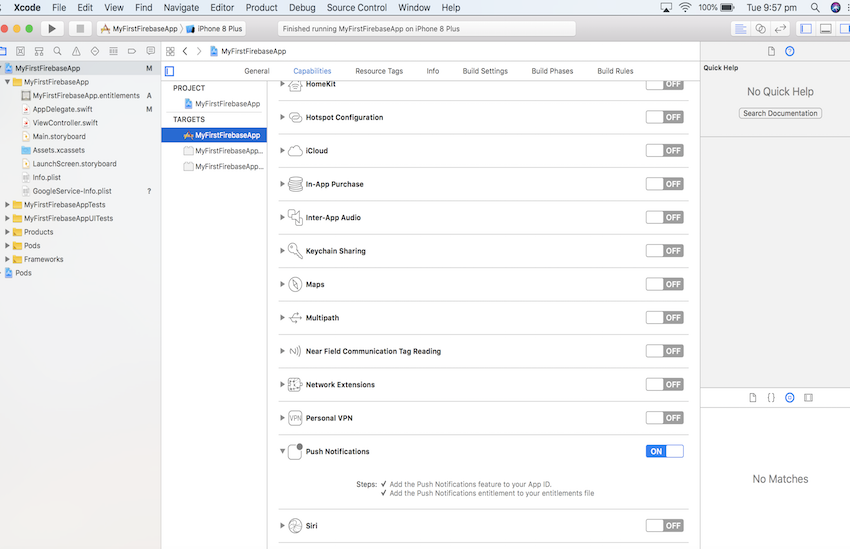
Task: Enable the Siri capability
Action: (x=665, y=526)
